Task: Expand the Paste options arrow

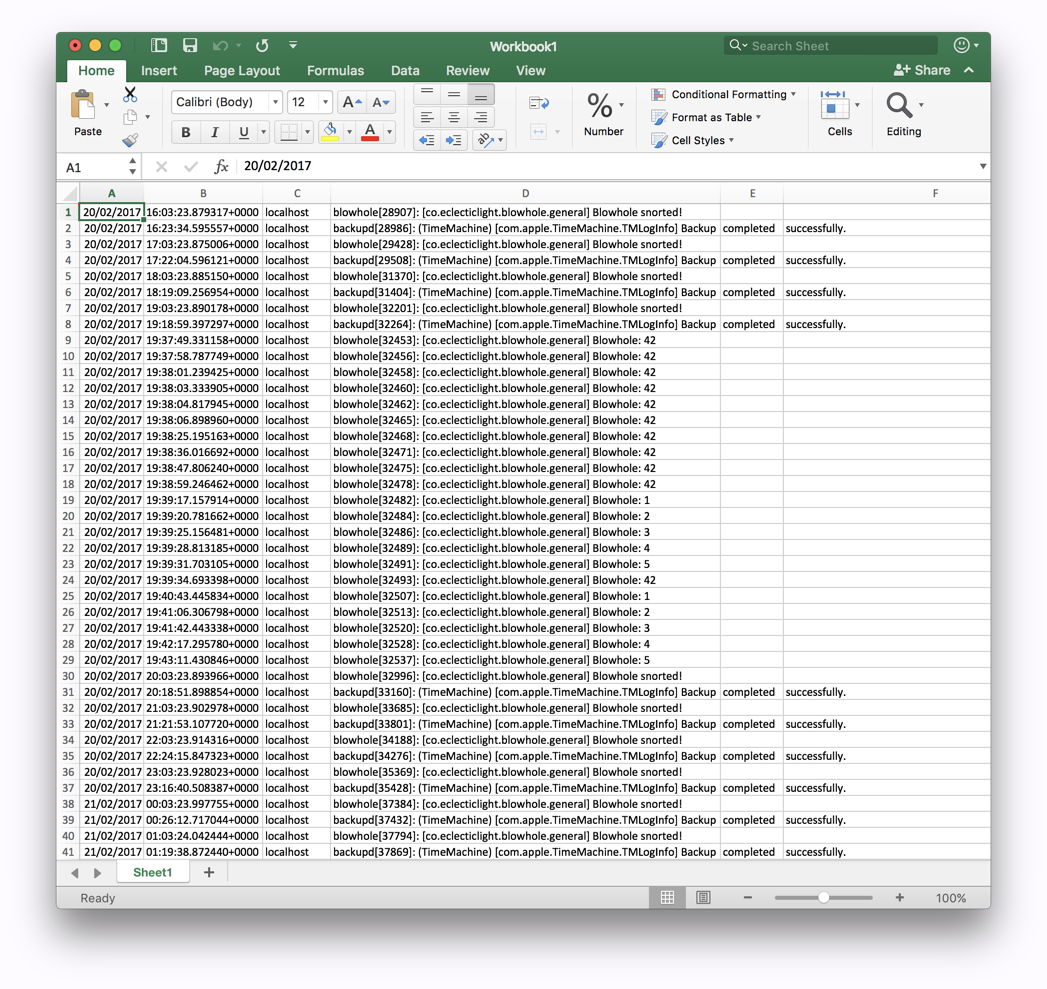Action: point(107,105)
